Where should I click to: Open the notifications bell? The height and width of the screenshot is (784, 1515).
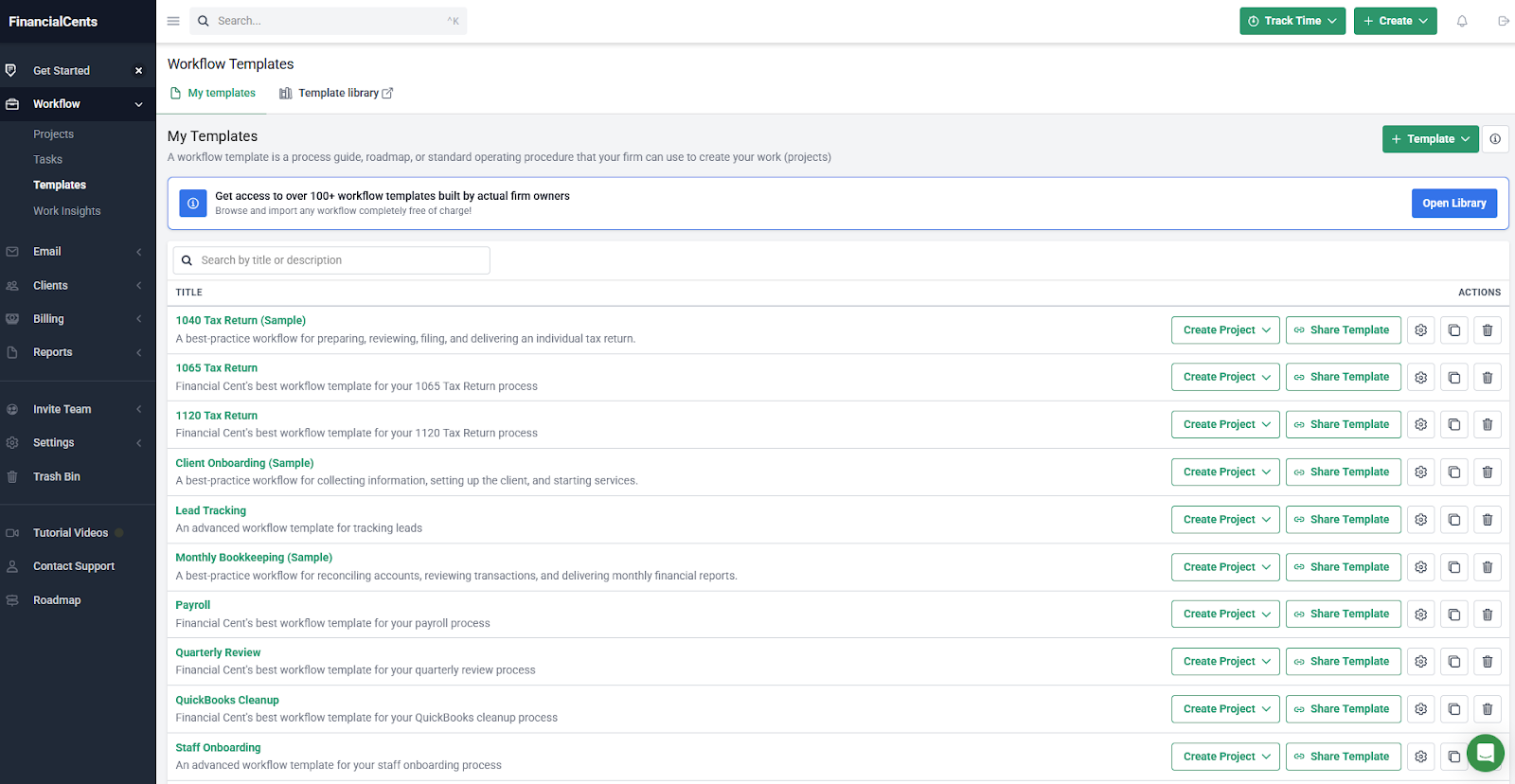1461,21
